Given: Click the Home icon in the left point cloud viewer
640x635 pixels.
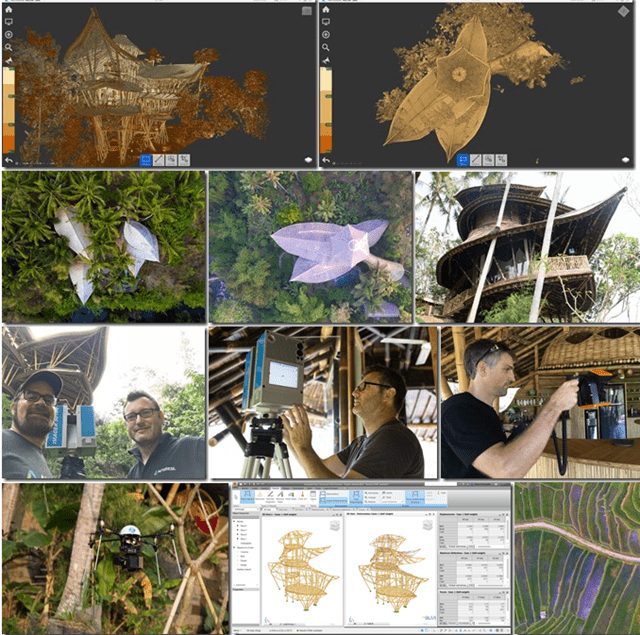Looking at the screenshot, I should (8, 7).
